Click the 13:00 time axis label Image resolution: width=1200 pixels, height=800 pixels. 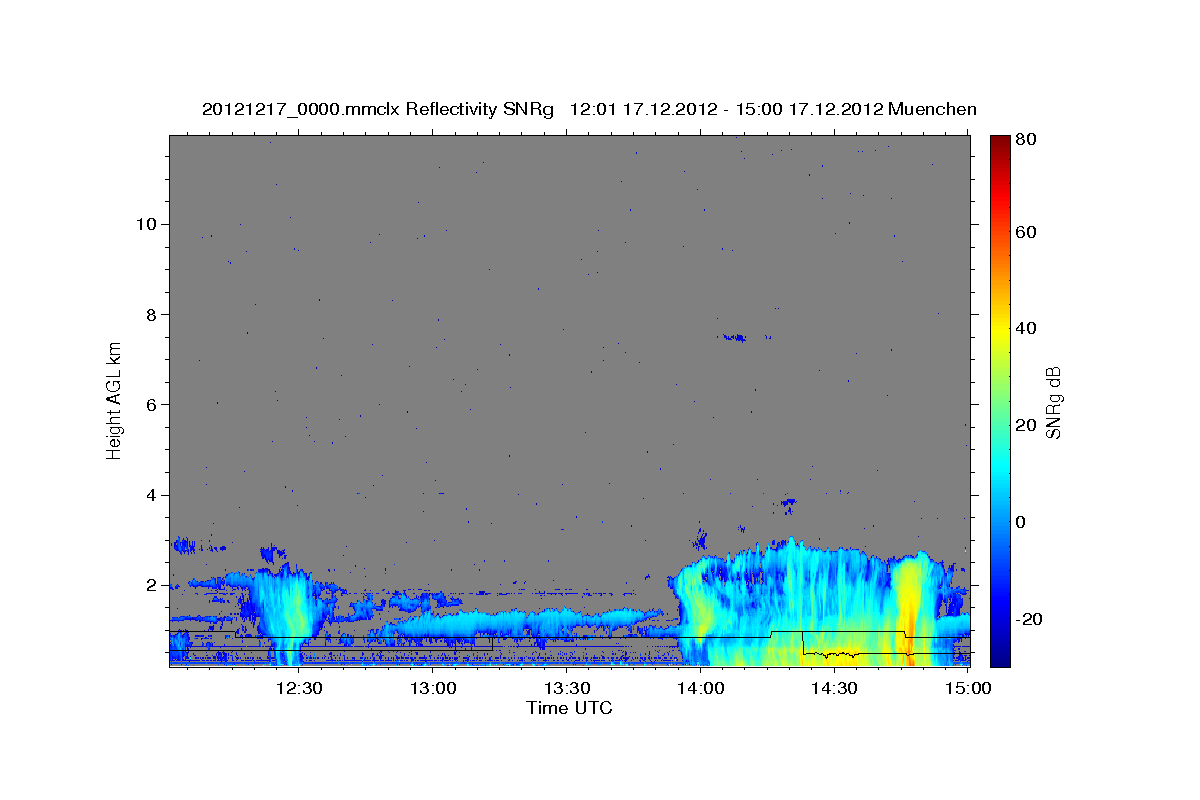[x=432, y=688]
